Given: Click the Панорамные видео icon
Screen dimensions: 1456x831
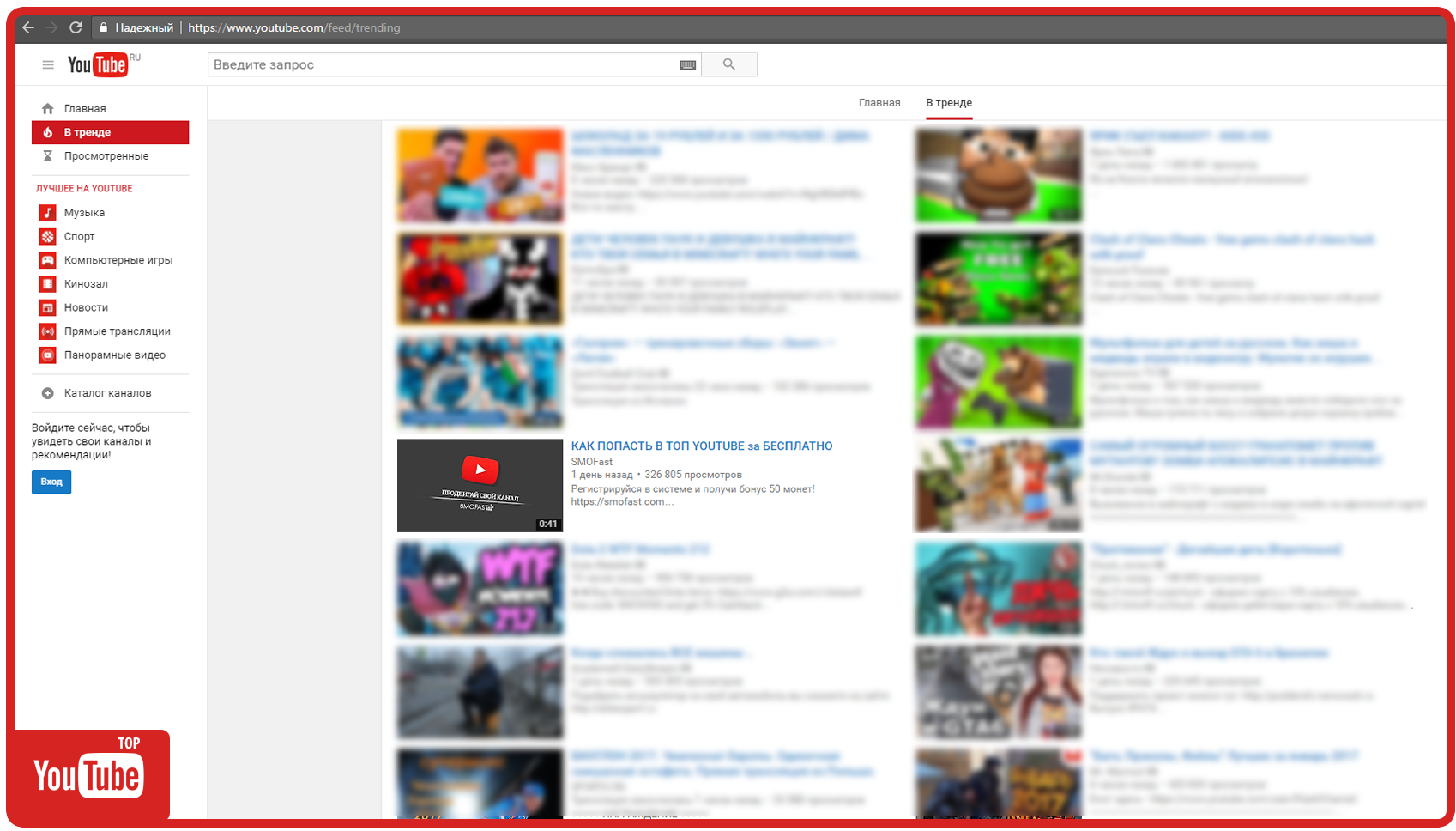Looking at the screenshot, I should tap(48, 355).
